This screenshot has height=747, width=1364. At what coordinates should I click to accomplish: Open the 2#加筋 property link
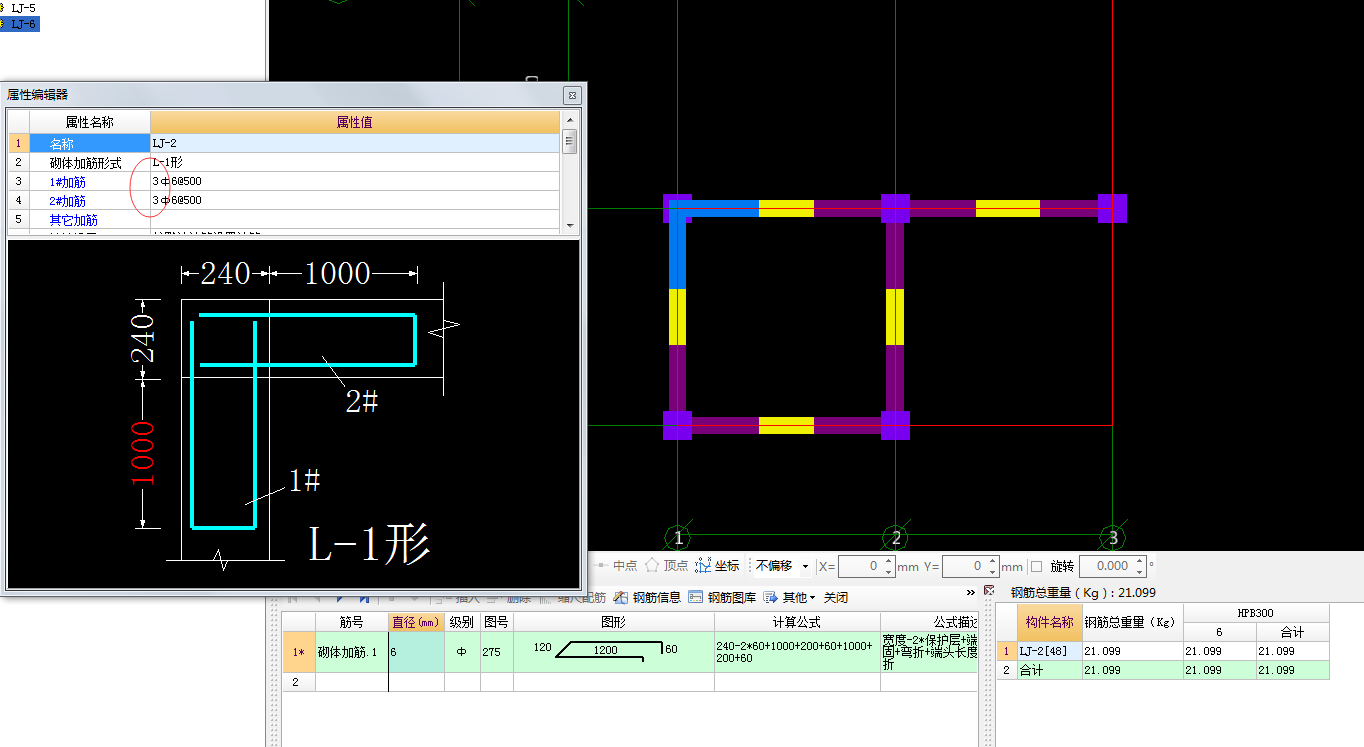tap(68, 201)
